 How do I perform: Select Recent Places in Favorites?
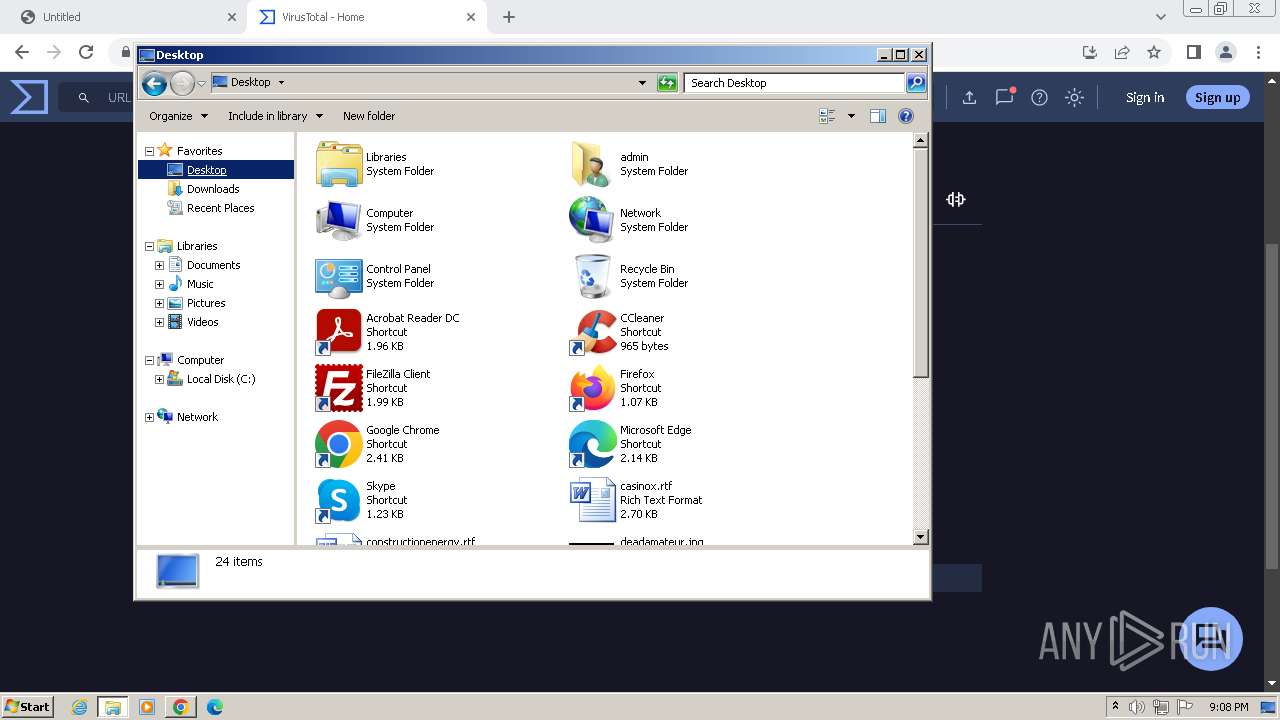[x=220, y=208]
